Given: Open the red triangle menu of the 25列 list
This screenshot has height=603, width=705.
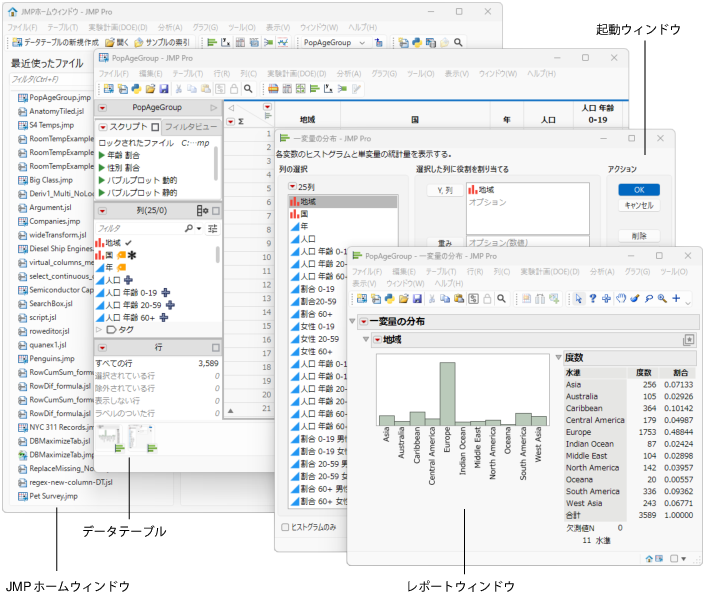Looking at the screenshot, I should pos(293,186).
